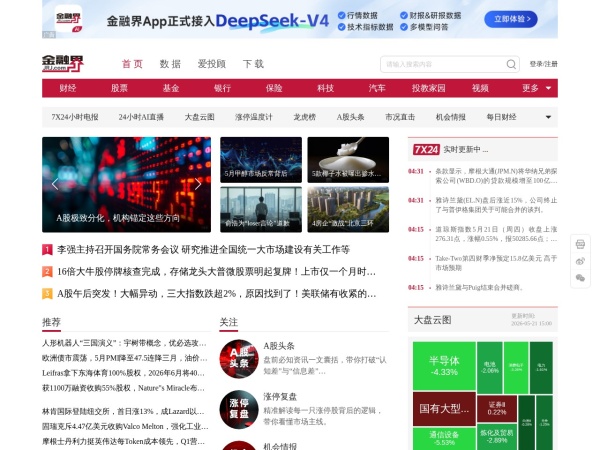This screenshot has width=600, height=450.
Task: Open the 投教家园 channel in the red bar
Action: 429,88
